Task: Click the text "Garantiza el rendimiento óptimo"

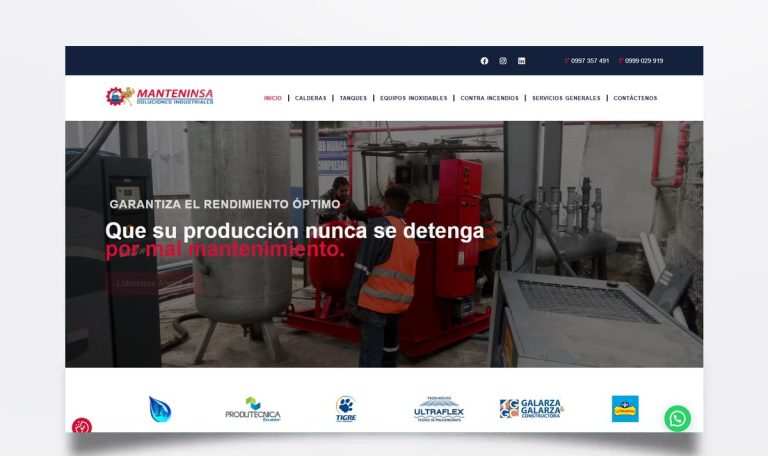Action: coord(225,204)
